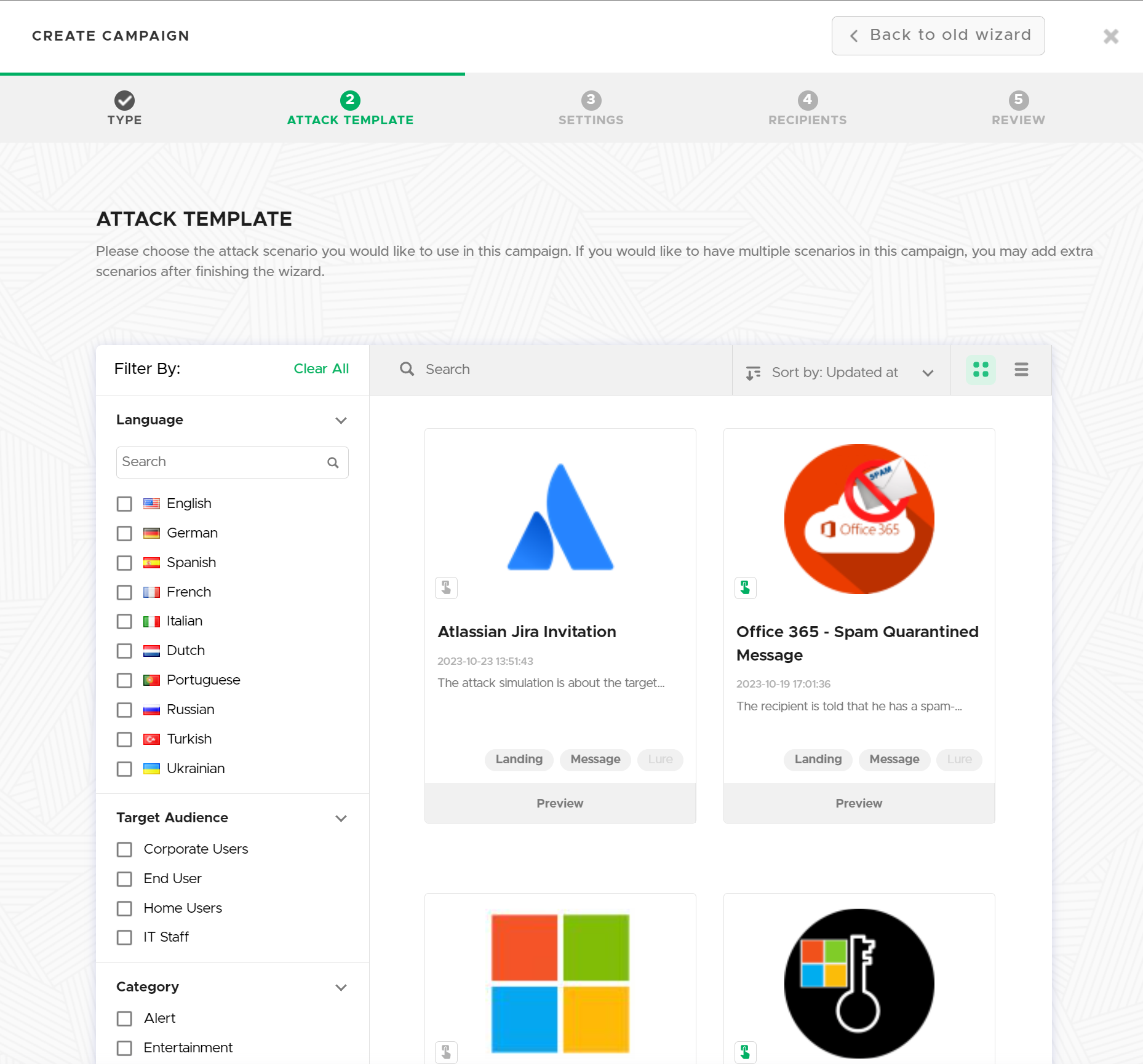Collapse the Language filter section
This screenshot has height=1064, width=1143.
point(341,421)
